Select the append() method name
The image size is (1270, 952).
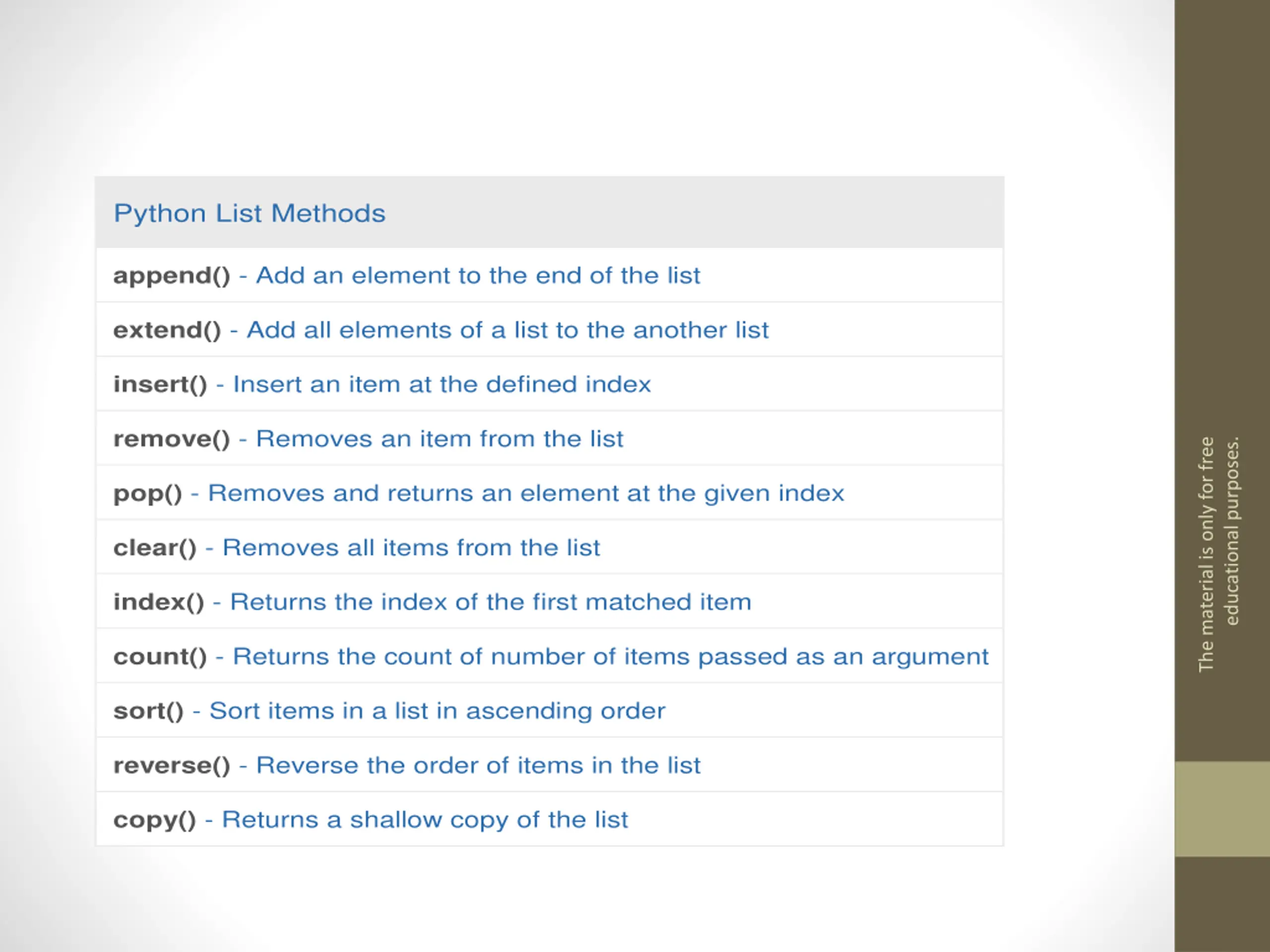(x=172, y=276)
